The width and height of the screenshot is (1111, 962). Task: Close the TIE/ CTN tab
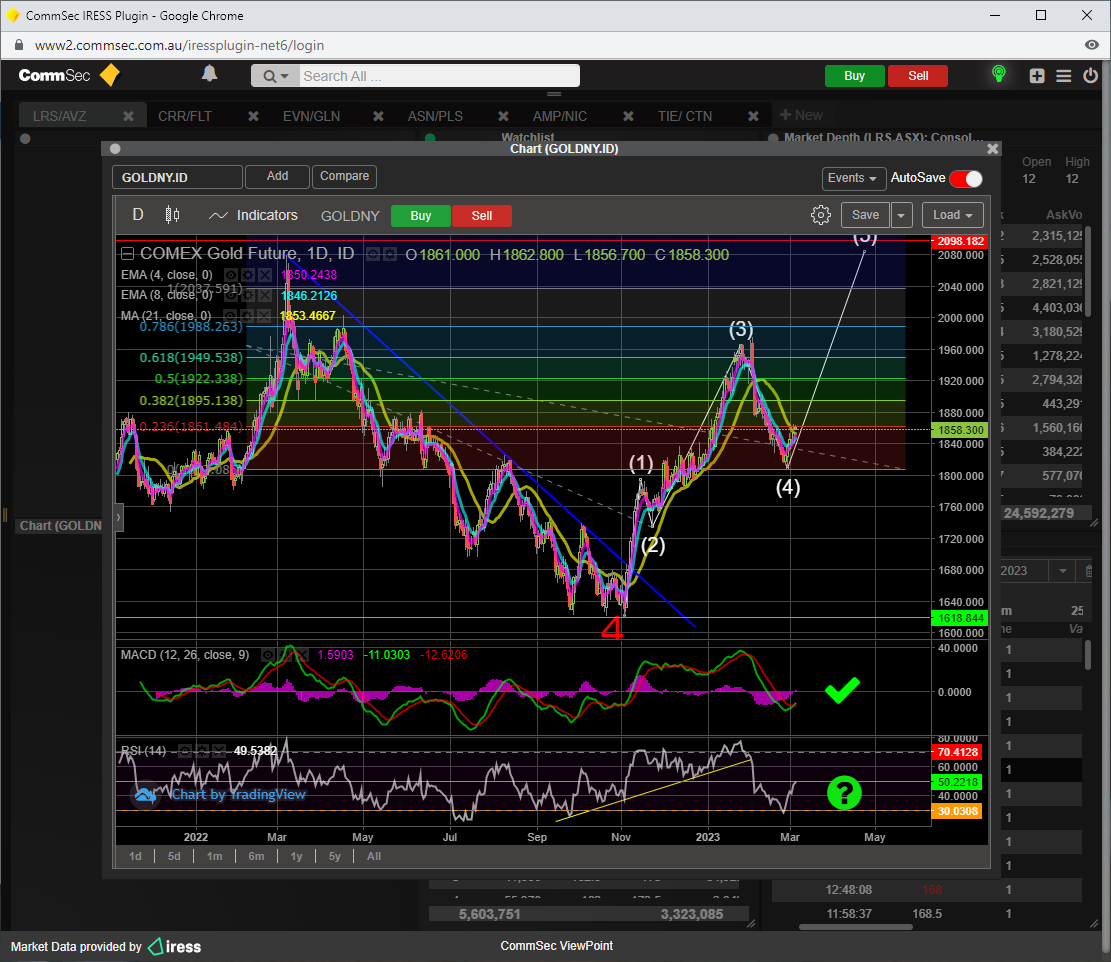753,116
